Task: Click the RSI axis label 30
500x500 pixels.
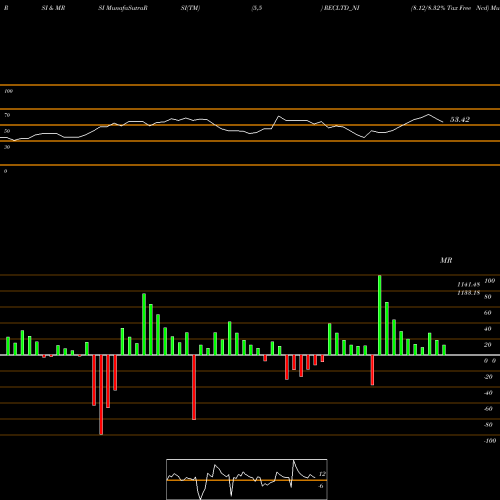Action: (7, 147)
